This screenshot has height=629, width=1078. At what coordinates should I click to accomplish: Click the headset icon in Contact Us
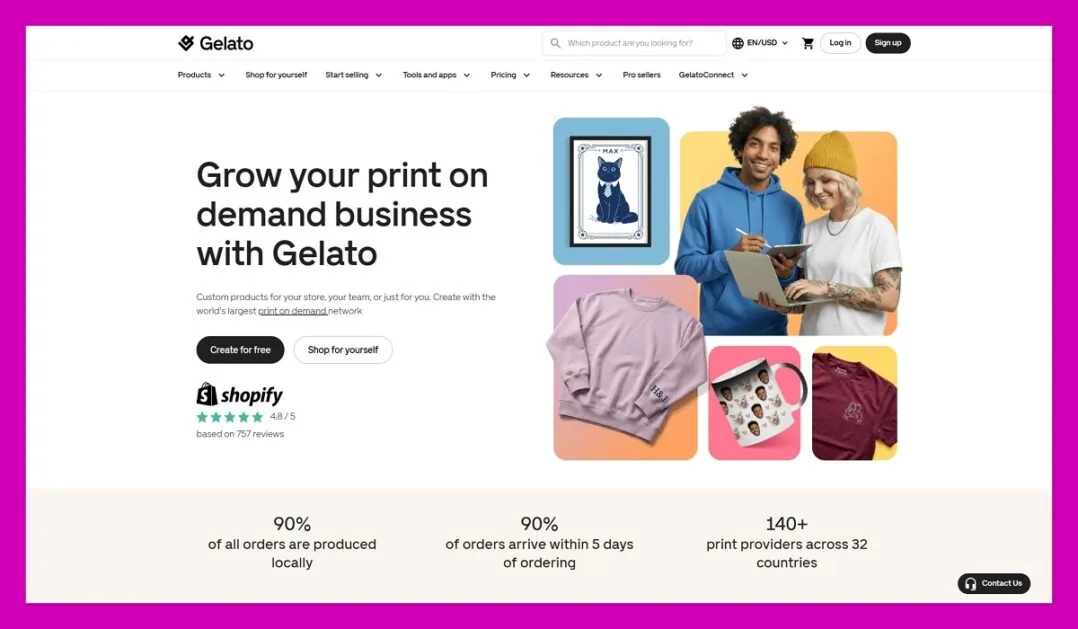pyautogui.click(x=970, y=584)
